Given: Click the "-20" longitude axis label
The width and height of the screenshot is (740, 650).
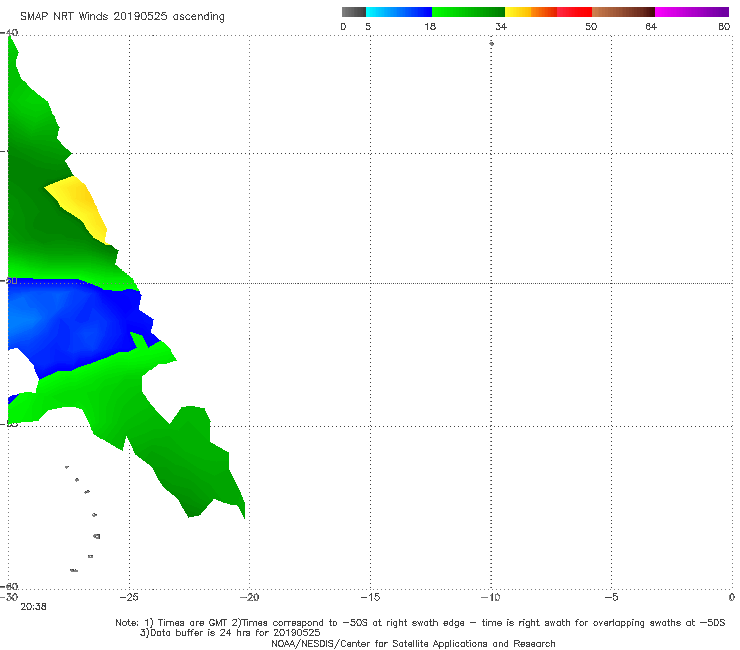Looking at the screenshot, I should [249, 597].
